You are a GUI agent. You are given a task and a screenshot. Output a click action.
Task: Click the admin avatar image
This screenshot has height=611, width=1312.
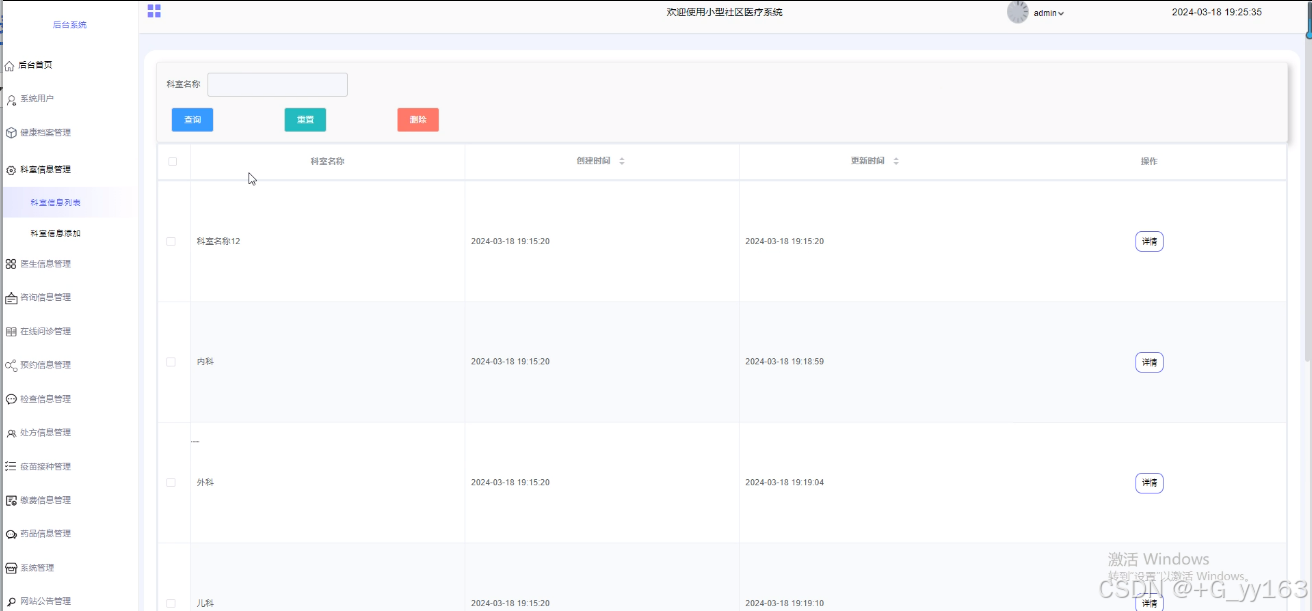1018,12
